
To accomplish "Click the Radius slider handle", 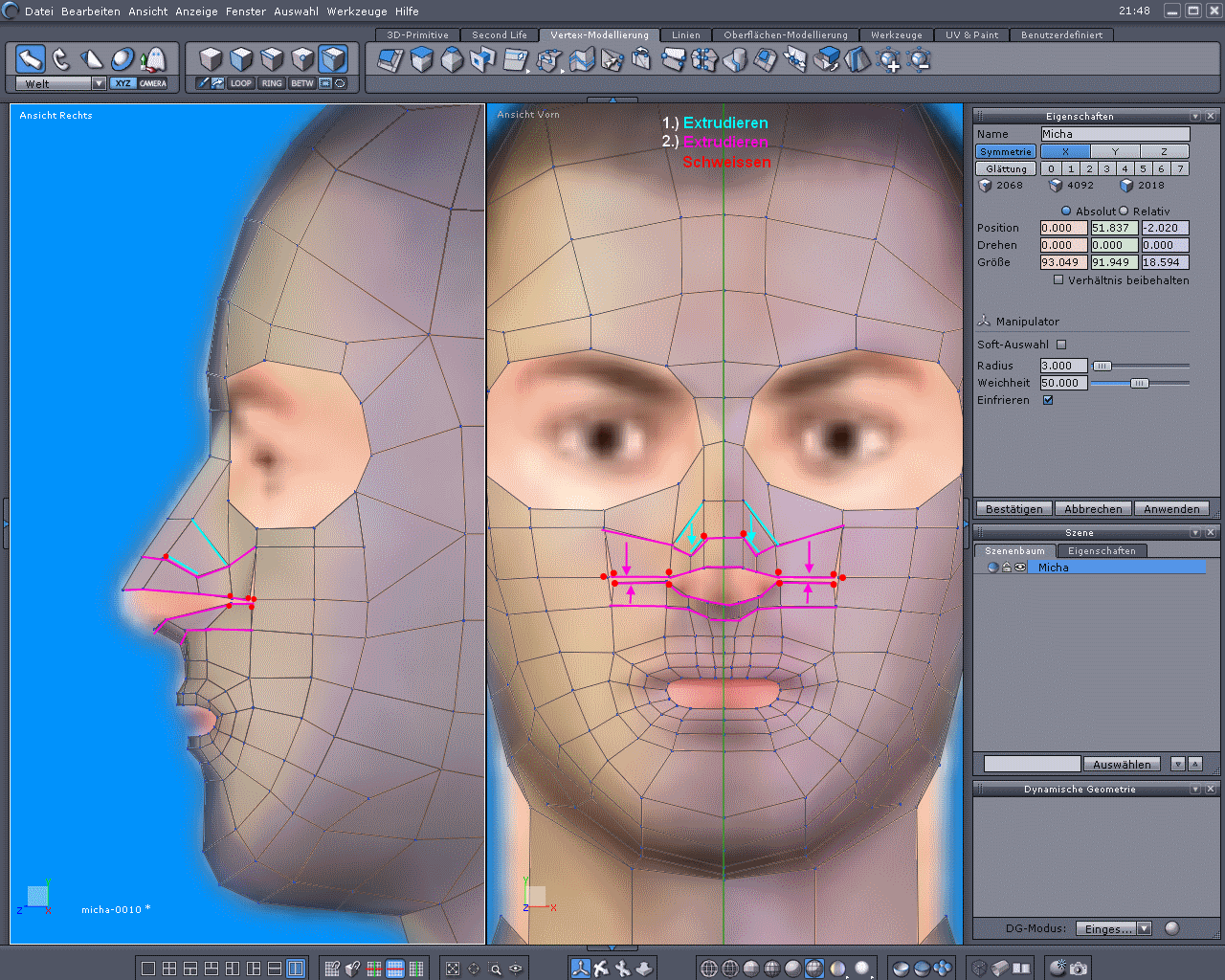I will coord(1102,366).
